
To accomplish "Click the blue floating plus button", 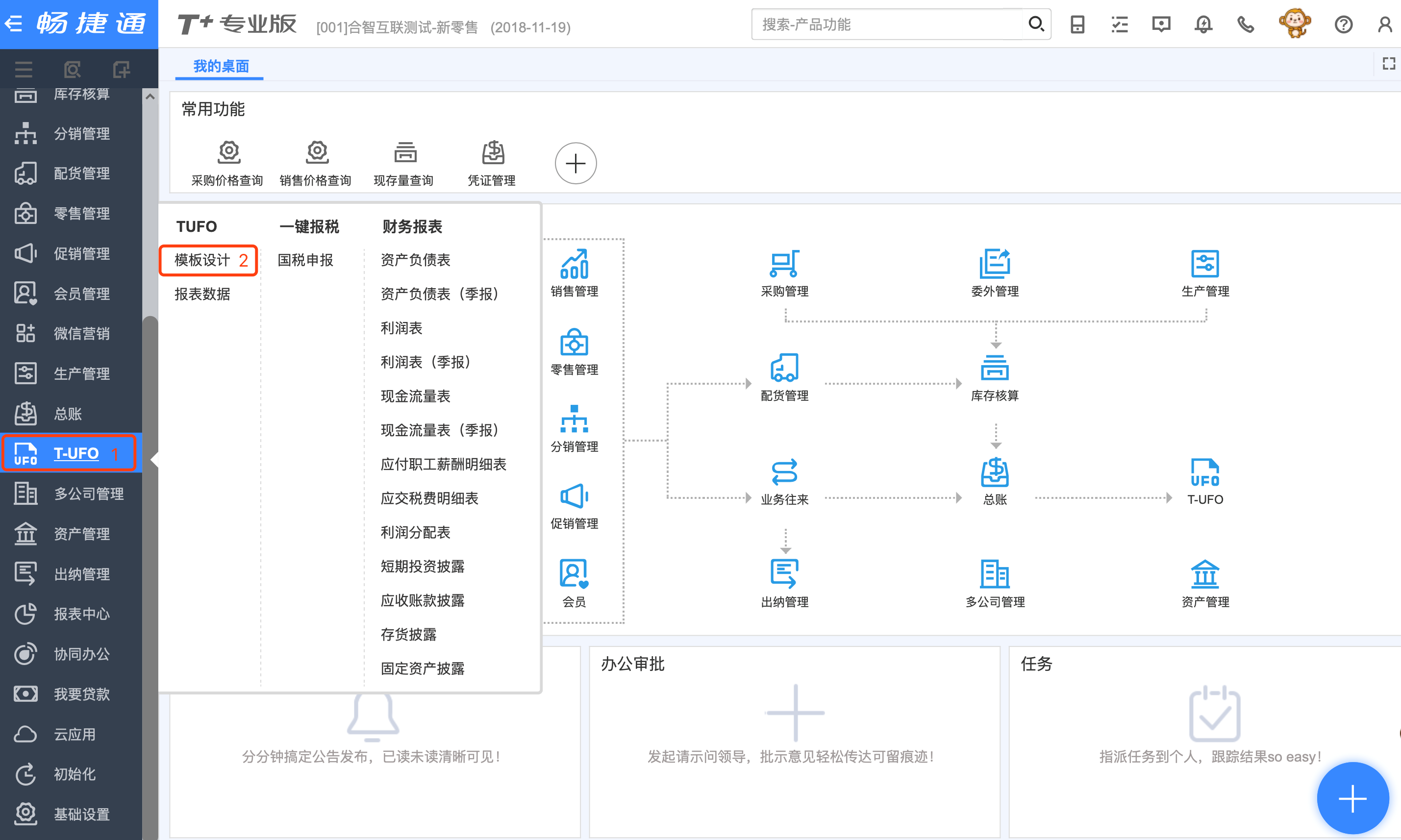I will pyautogui.click(x=1352, y=798).
